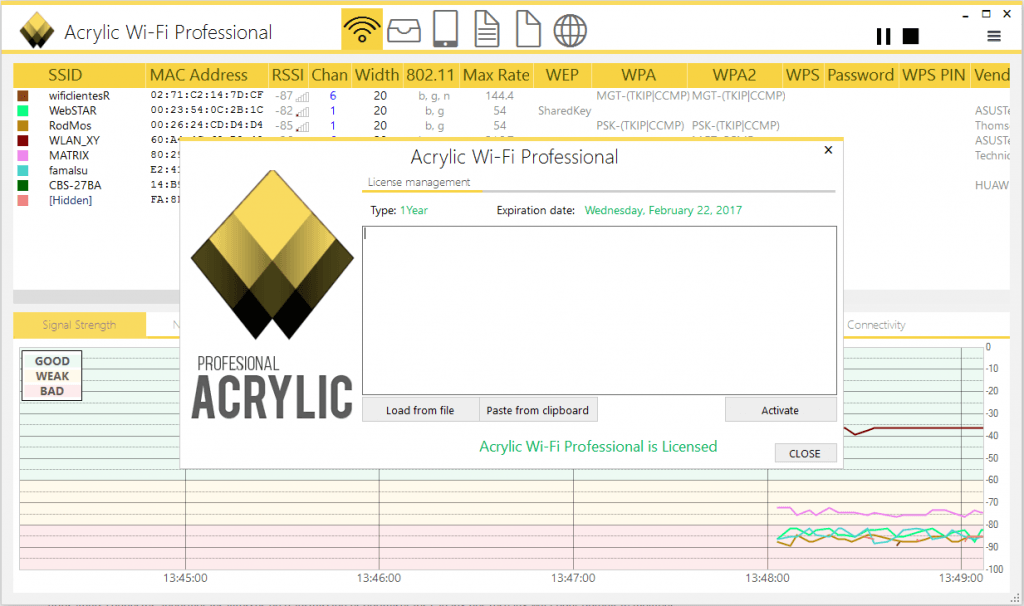Image resolution: width=1024 pixels, height=606 pixels.
Task: Sort by WPA2 column header
Action: click(x=734, y=75)
